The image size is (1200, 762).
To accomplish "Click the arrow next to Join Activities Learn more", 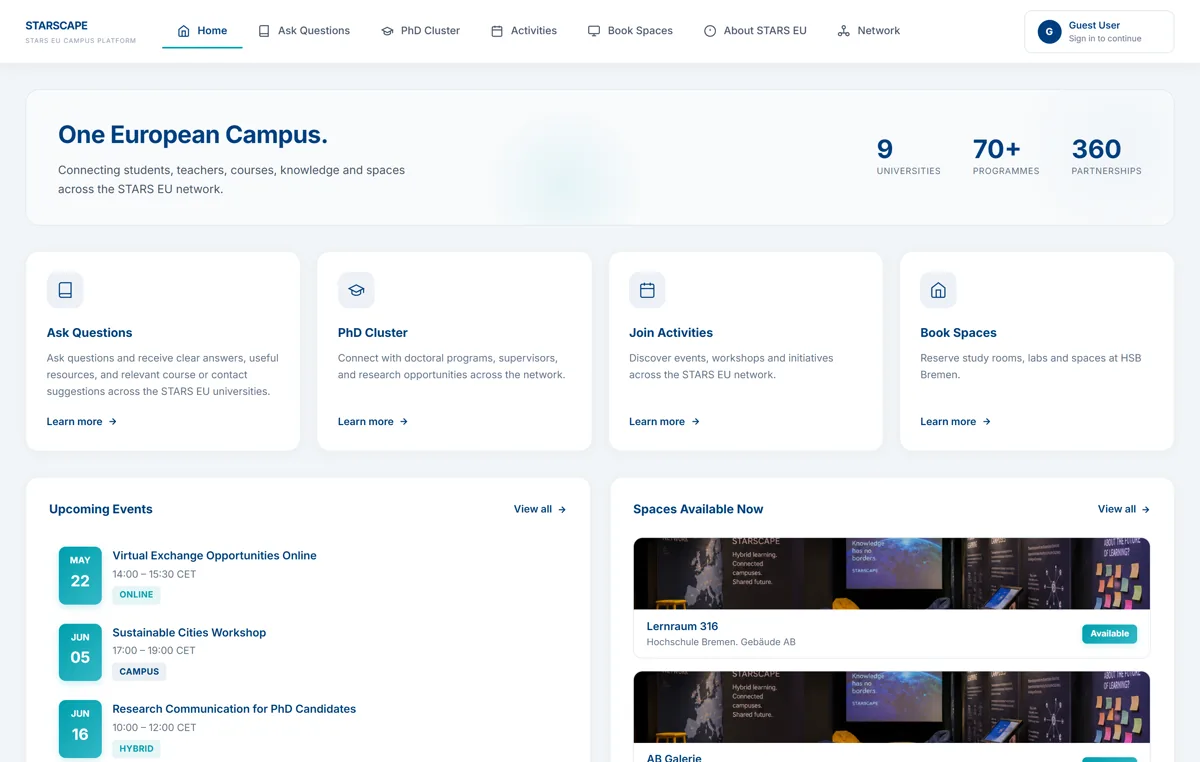I will click(x=695, y=422).
